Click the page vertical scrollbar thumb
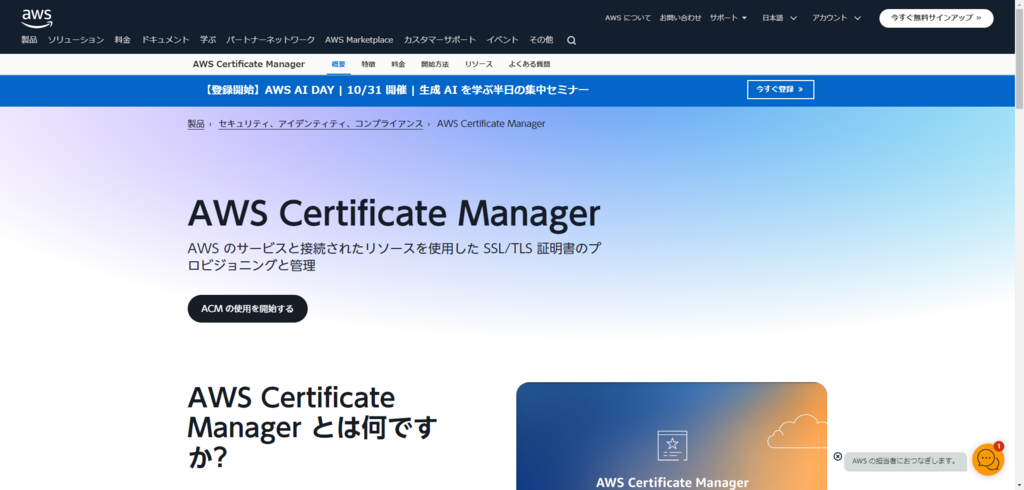This screenshot has height=490, width=1024. pos(1019,59)
